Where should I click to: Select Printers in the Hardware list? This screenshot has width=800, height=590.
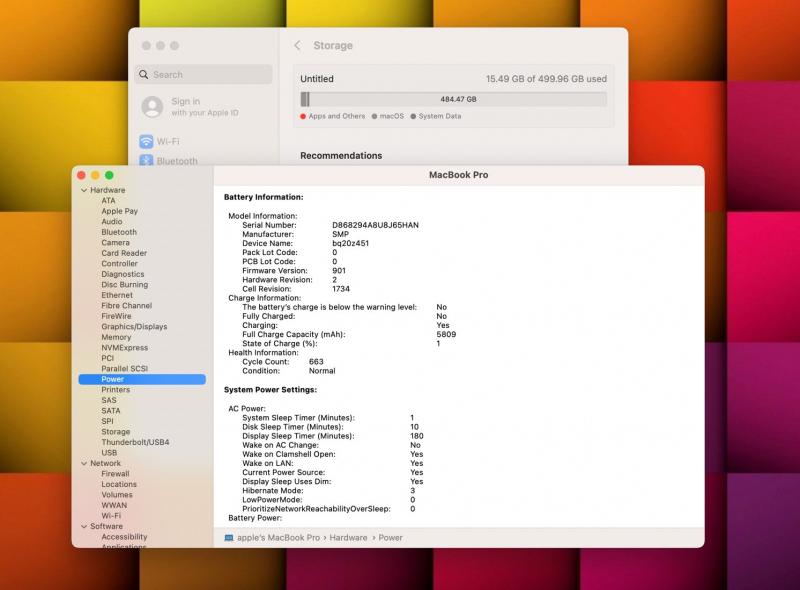point(115,389)
